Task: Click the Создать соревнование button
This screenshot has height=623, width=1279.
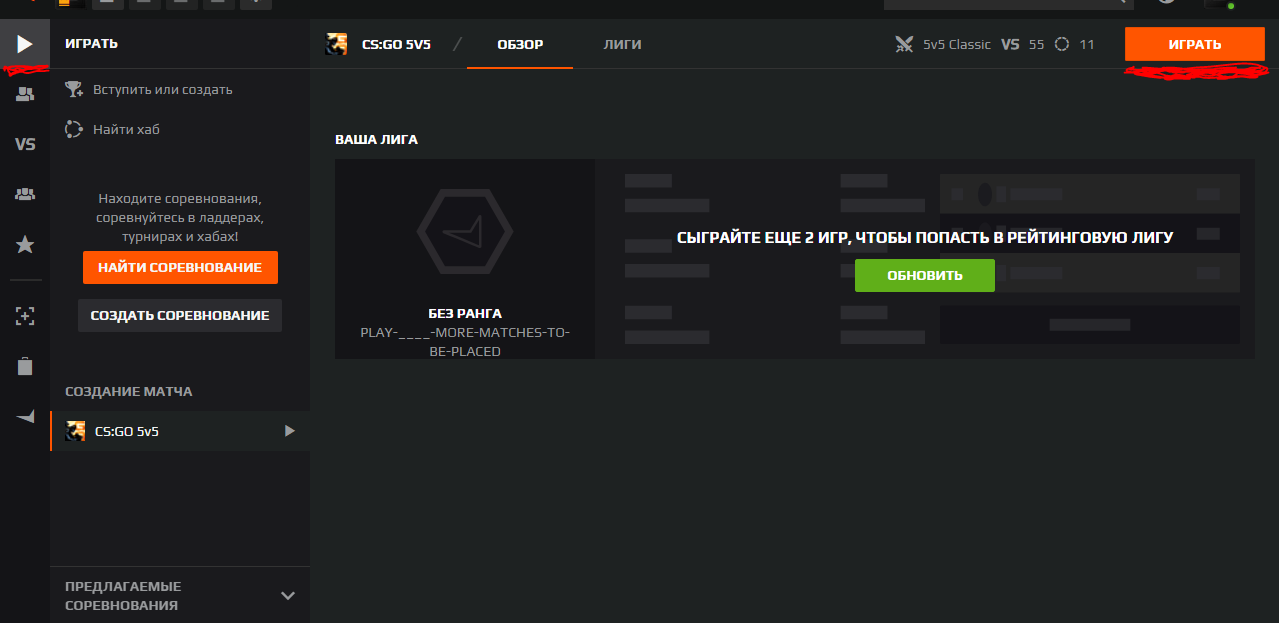Action: click(180, 315)
